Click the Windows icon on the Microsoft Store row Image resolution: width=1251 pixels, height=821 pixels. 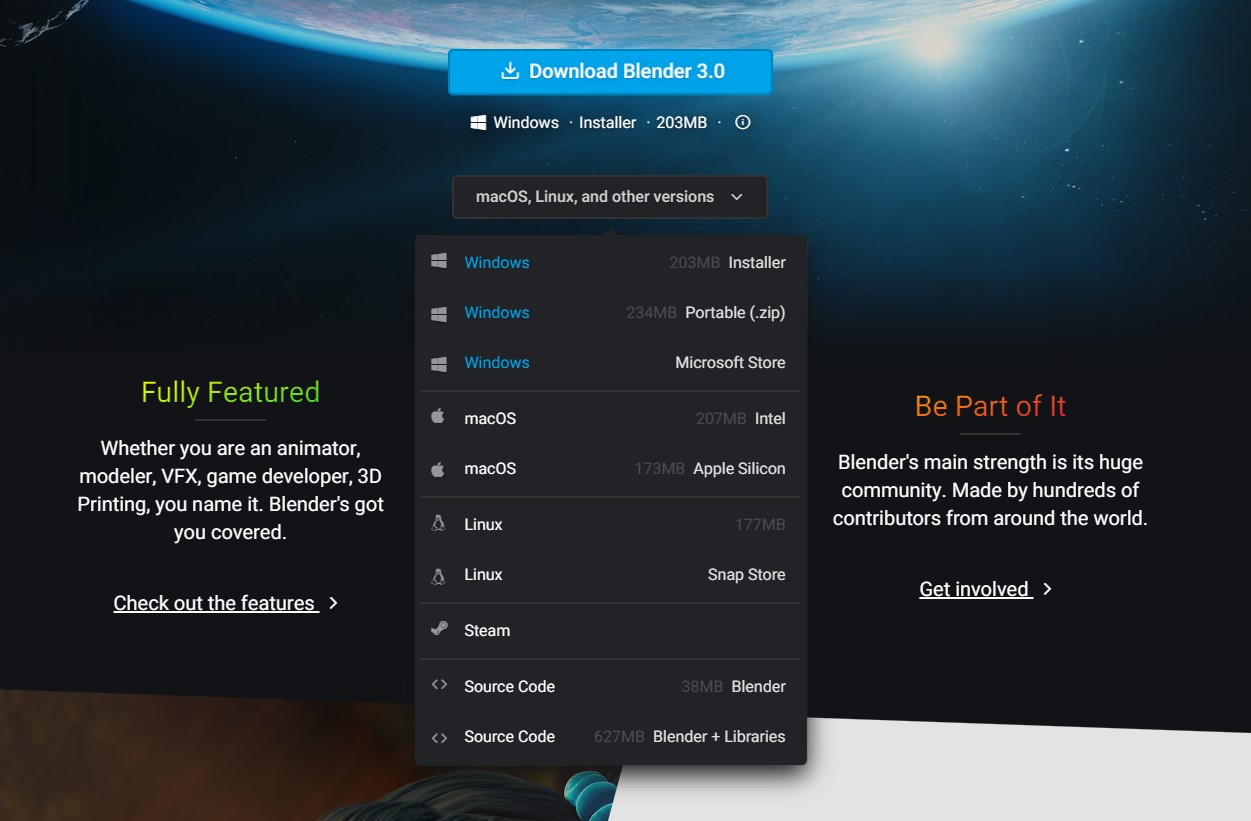[438, 363]
